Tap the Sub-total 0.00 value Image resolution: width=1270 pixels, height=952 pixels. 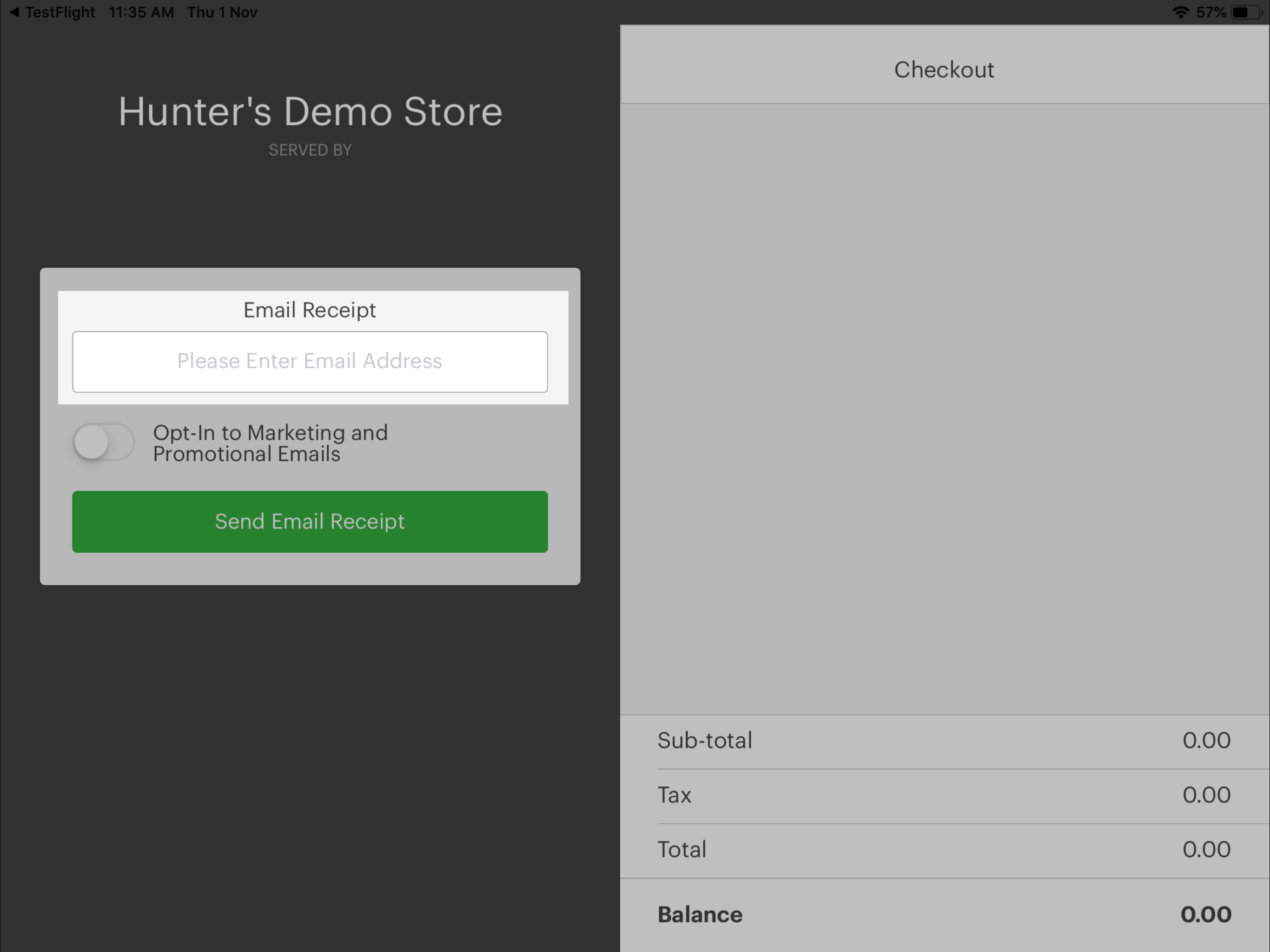1206,740
